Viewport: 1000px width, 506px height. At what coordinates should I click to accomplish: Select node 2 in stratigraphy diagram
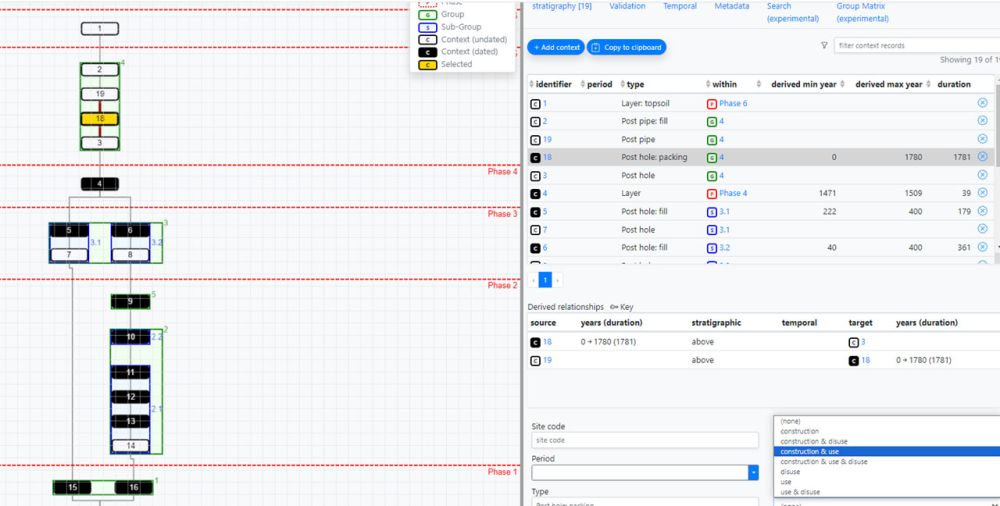pos(99,70)
